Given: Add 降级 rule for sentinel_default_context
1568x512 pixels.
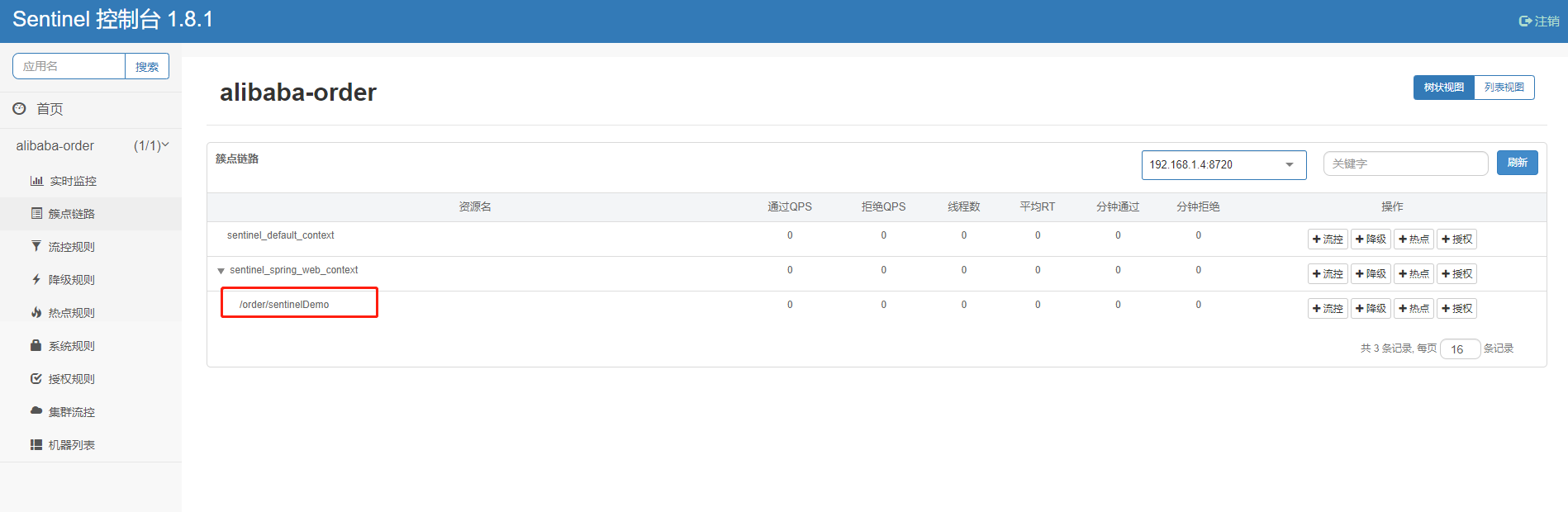Looking at the screenshot, I should click(x=1371, y=239).
